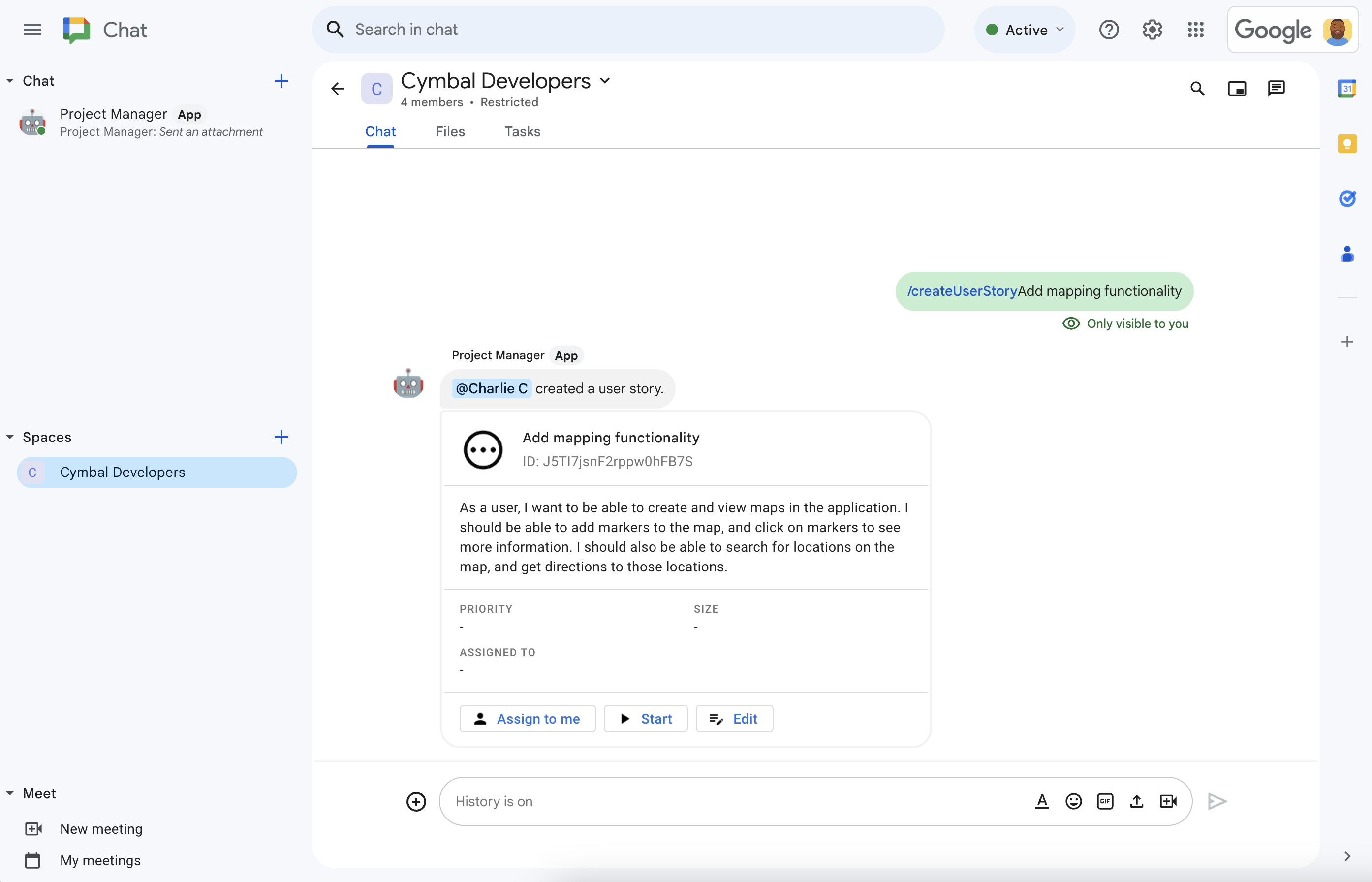Click the help question mark icon

1108,29
